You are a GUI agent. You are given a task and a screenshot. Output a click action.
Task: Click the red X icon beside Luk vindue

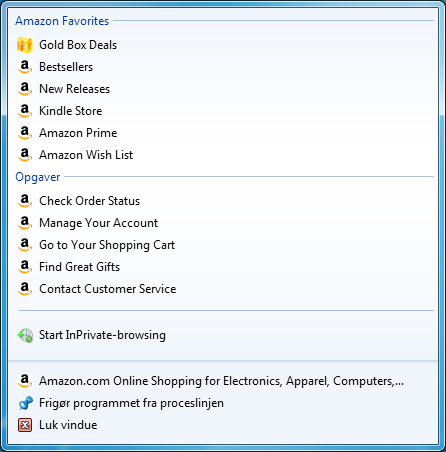point(25,425)
